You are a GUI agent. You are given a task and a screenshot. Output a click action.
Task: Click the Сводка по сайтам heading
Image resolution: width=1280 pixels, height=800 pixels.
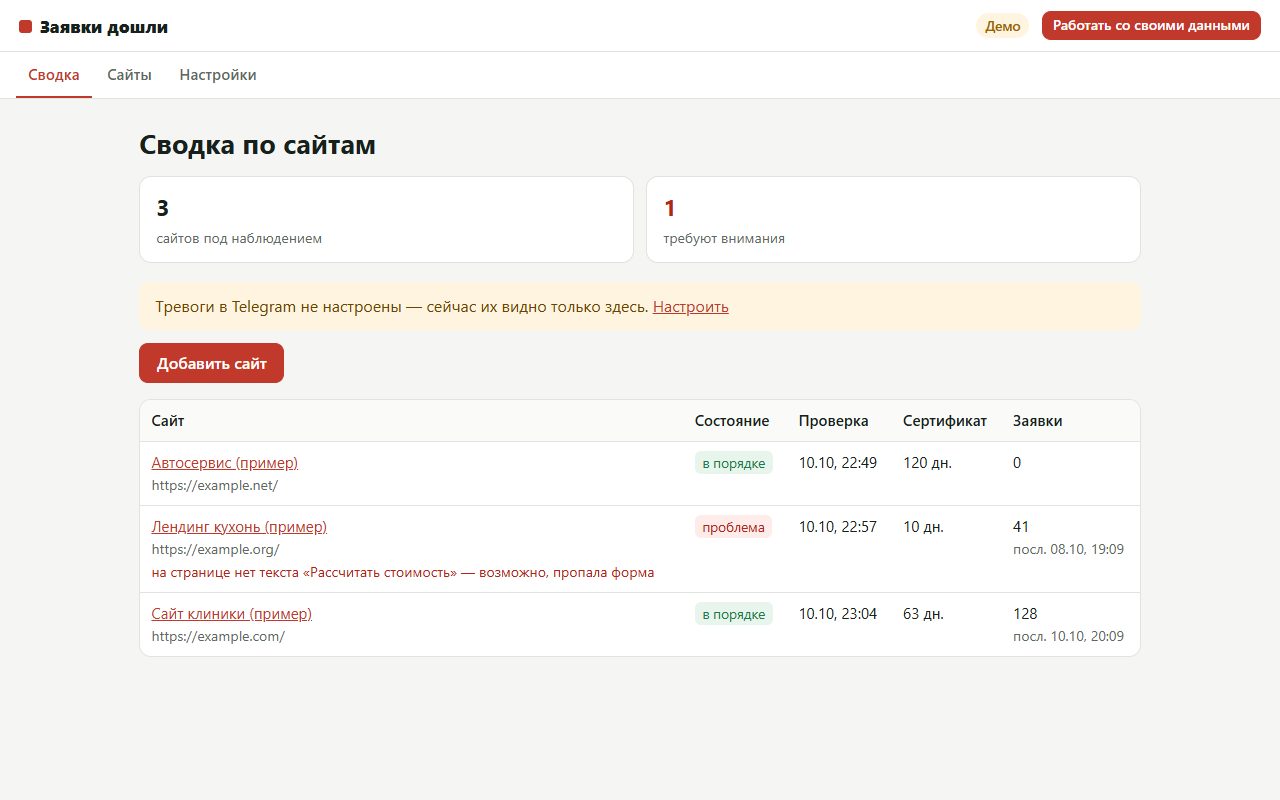click(x=257, y=145)
